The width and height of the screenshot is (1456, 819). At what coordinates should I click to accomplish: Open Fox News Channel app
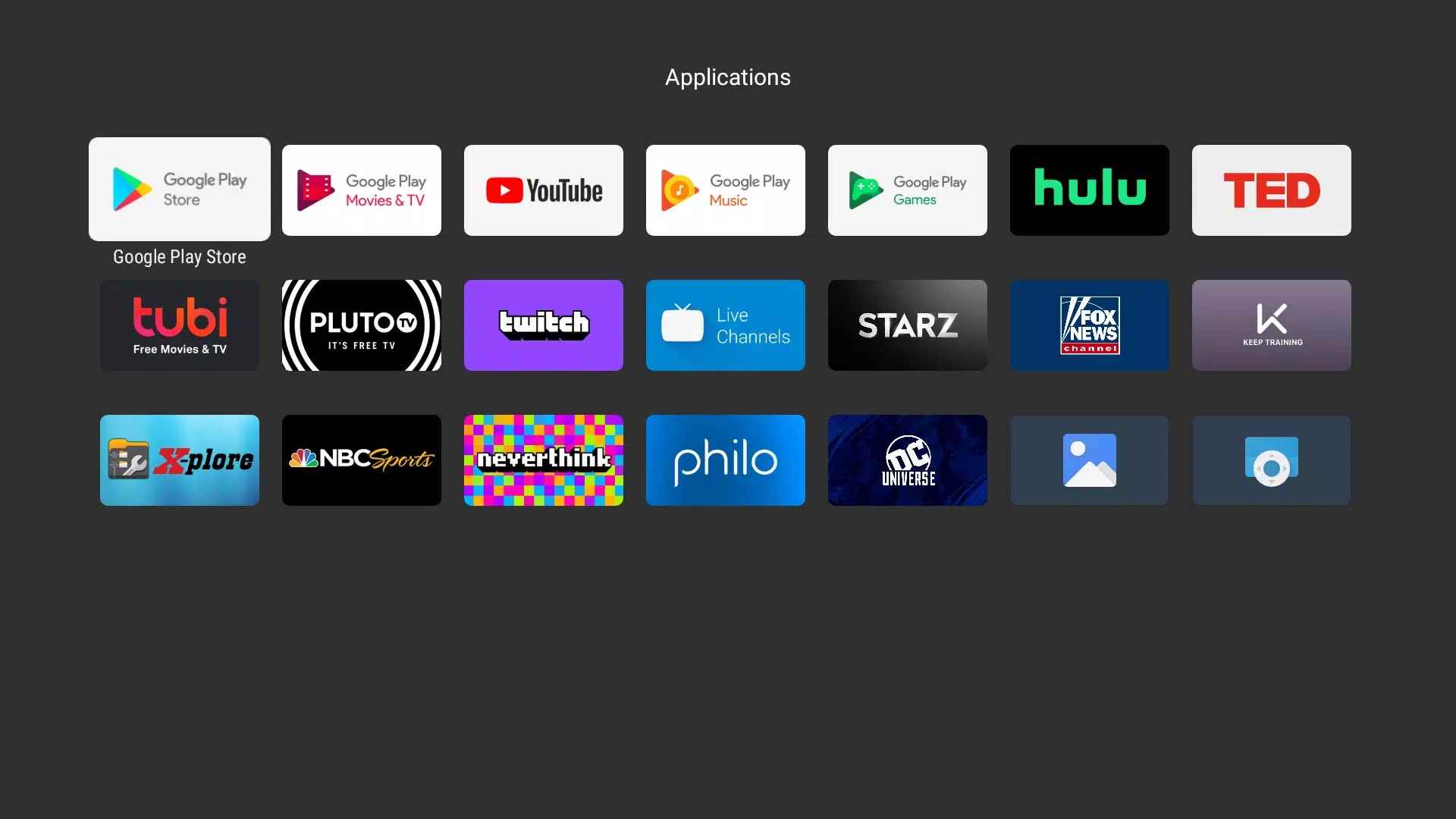click(1089, 324)
